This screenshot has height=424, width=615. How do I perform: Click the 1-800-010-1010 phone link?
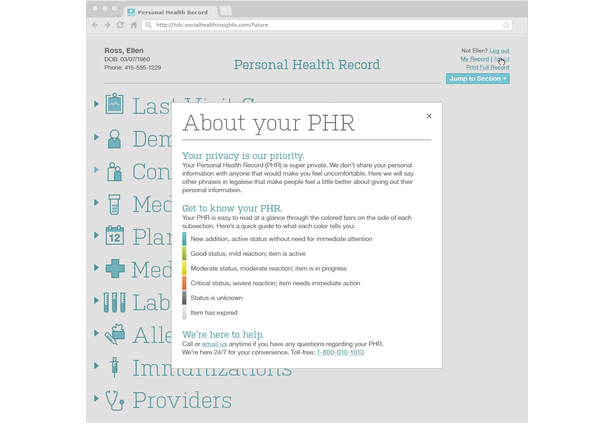tap(340, 352)
